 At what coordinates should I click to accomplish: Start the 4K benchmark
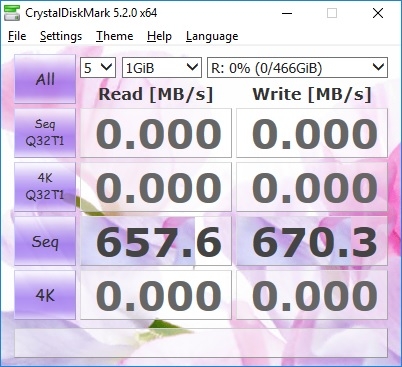pyautogui.click(x=45, y=295)
